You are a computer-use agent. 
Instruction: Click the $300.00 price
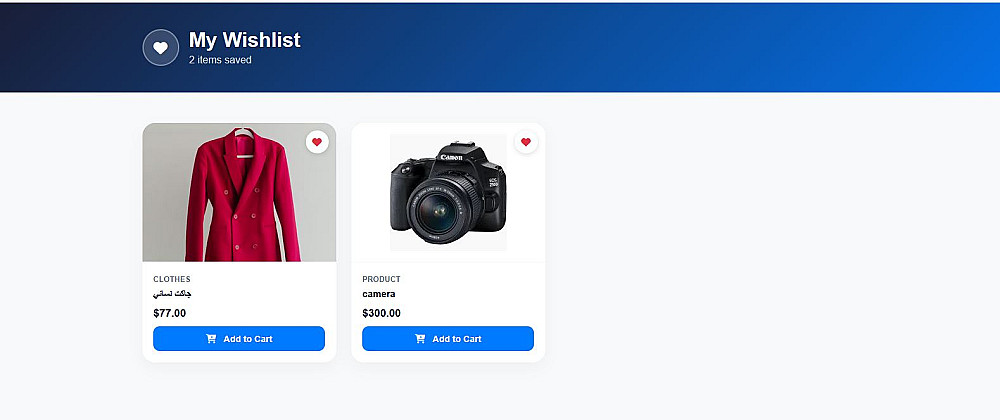[382, 313]
